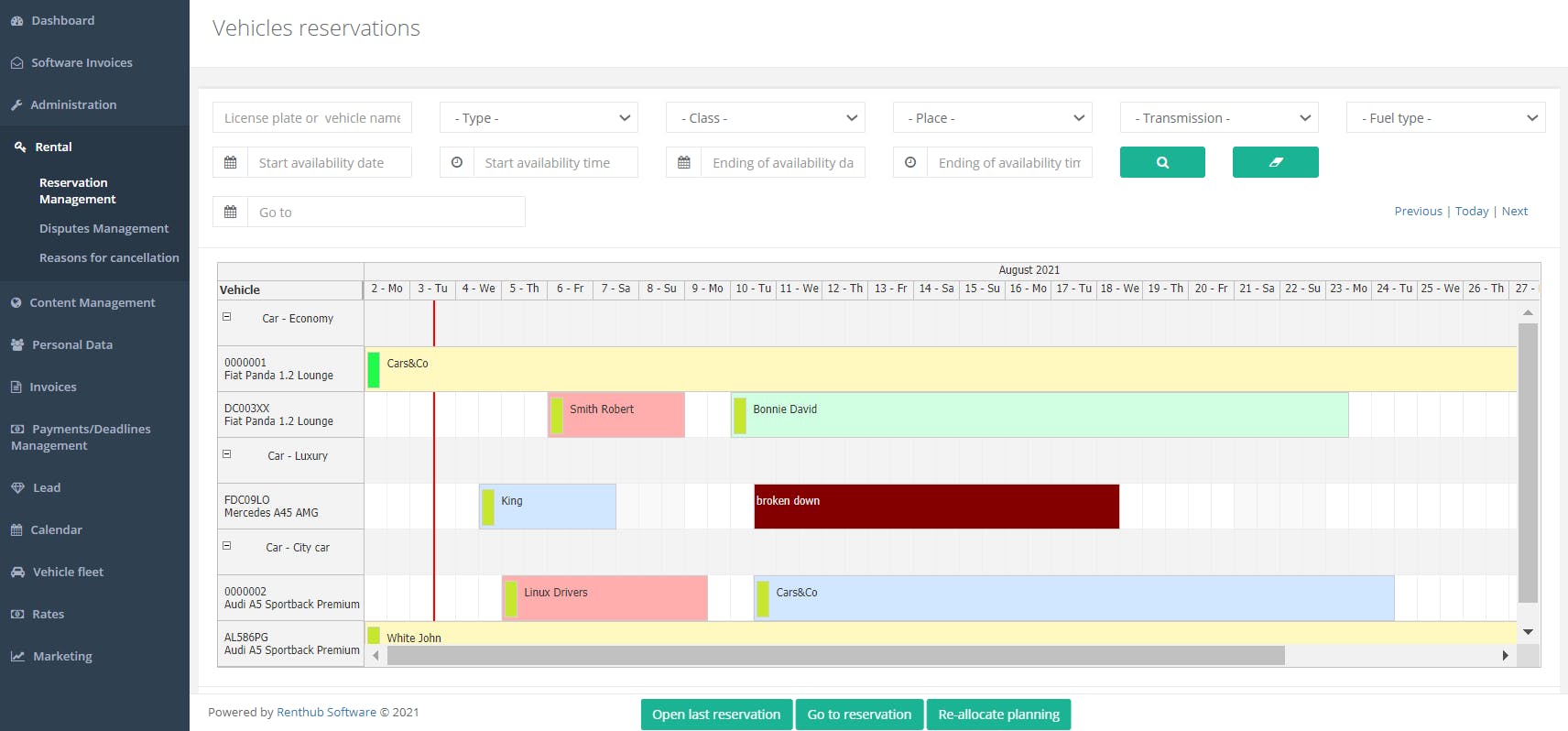Click the Content Management globe icon
The width and height of the screenshot is (1568, 731).
point(16,303)
